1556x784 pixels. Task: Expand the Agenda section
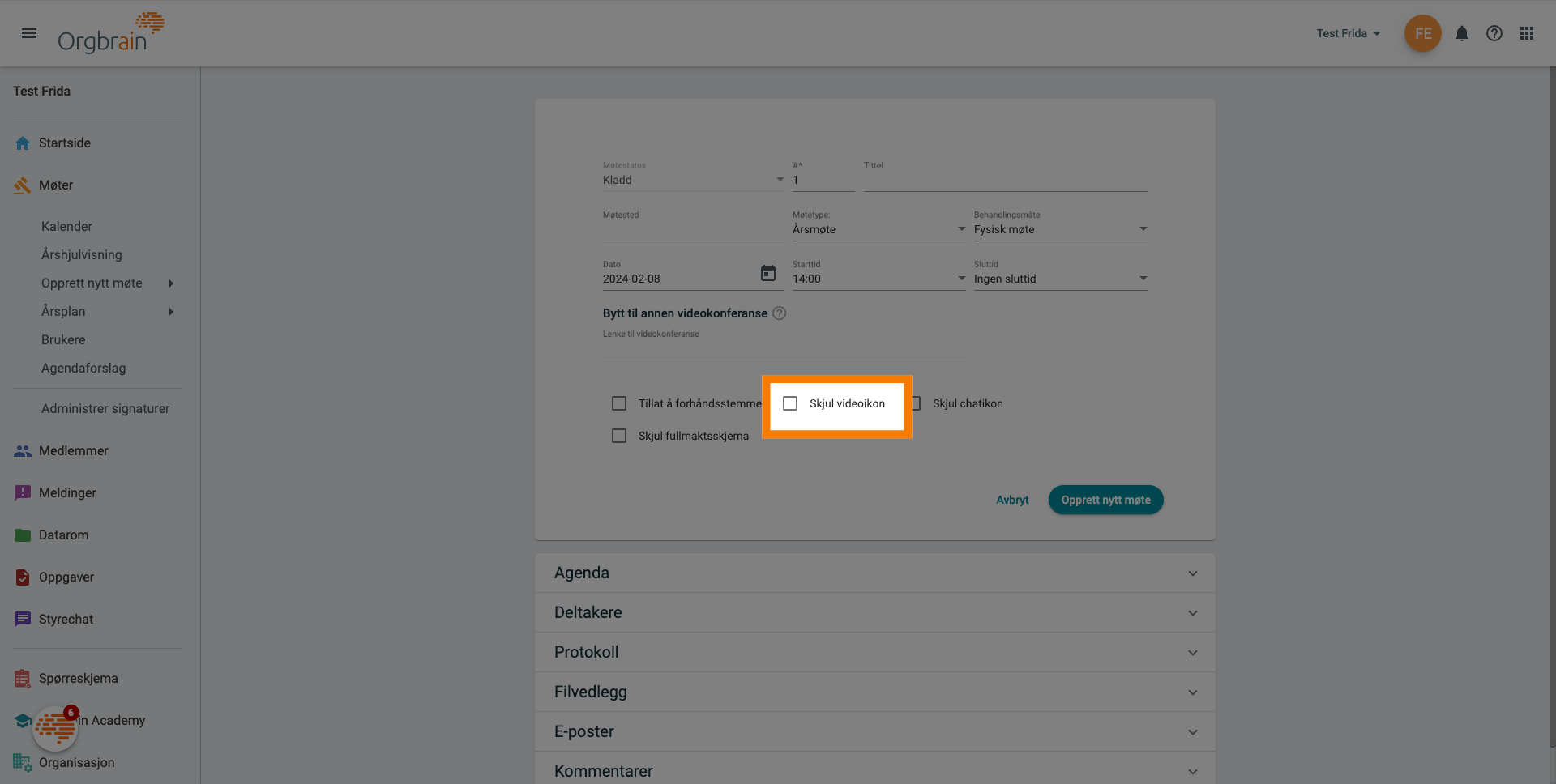click(875, 573)
